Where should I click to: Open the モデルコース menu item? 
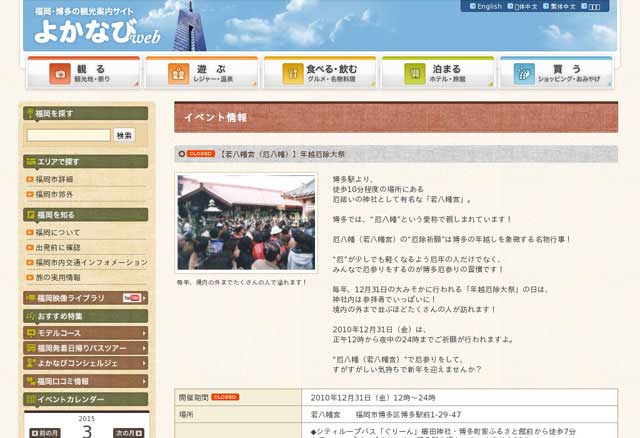point(85,333)
